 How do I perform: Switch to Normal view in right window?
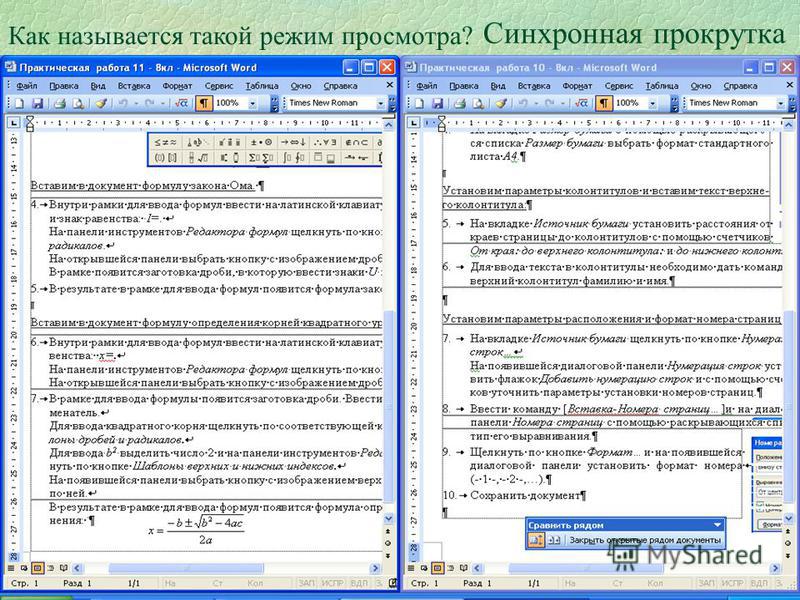(x=411, y=568)
